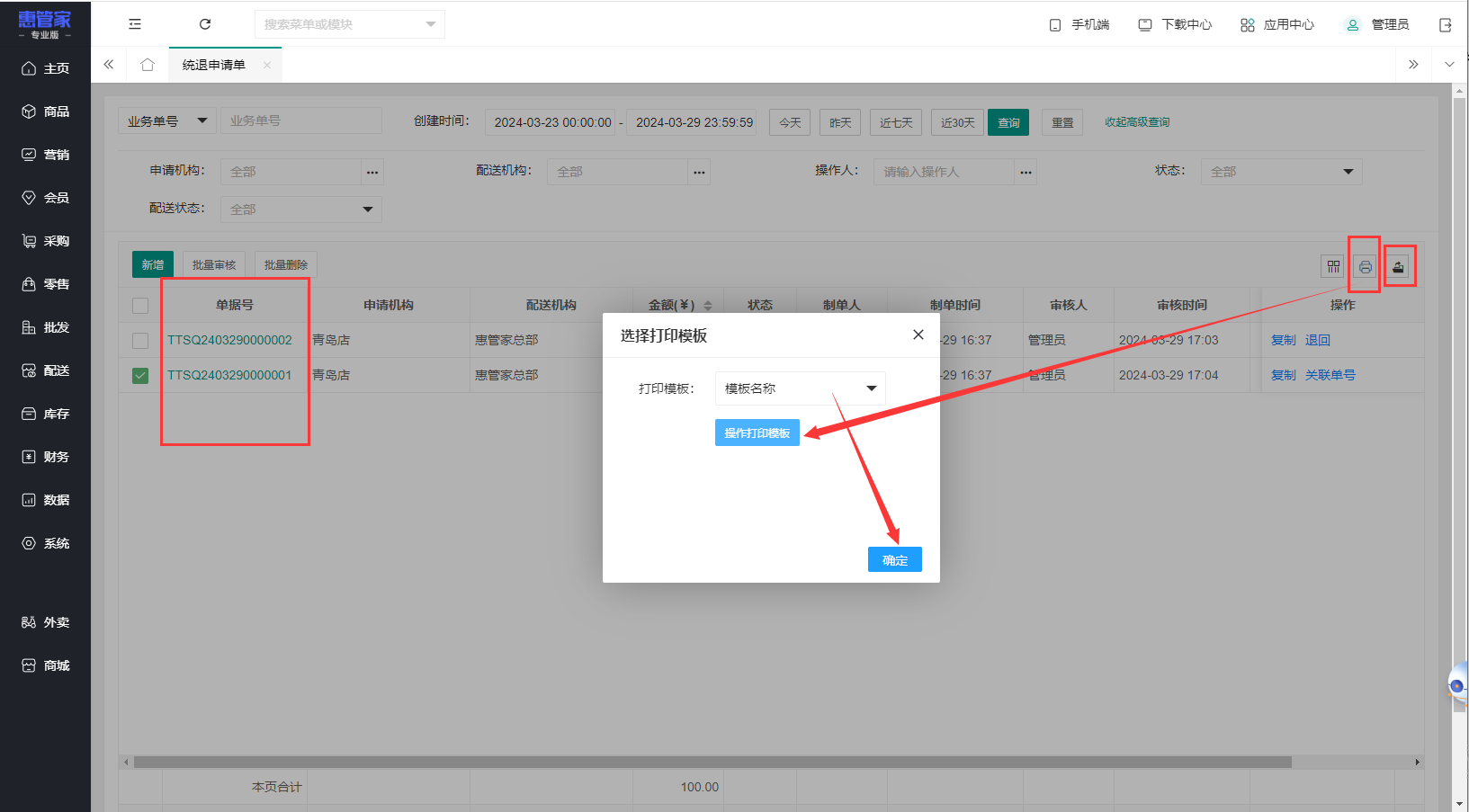
Task: Open 系统 in the sidebar
Action: point(45,543)
